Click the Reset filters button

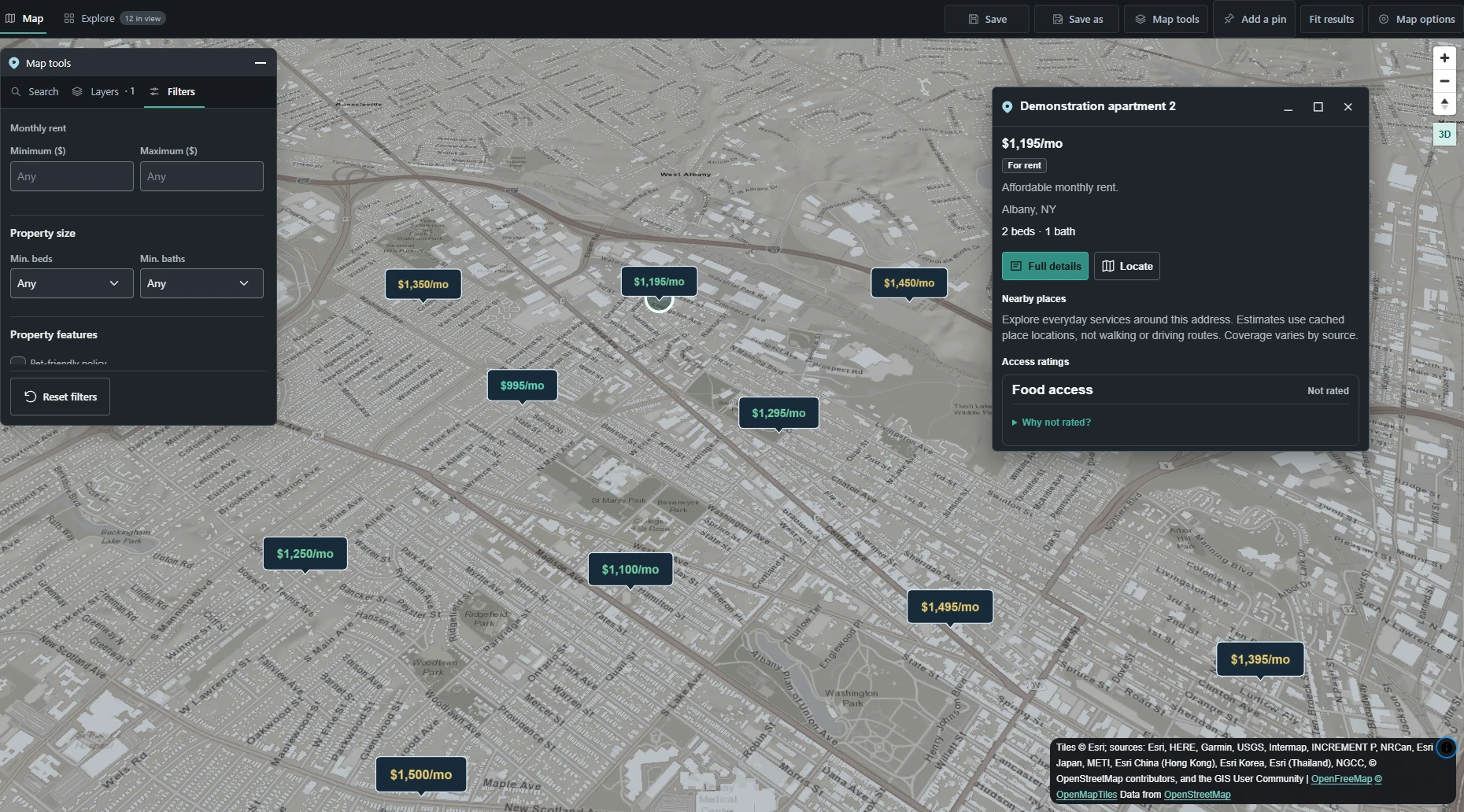[x=60, y=397]
